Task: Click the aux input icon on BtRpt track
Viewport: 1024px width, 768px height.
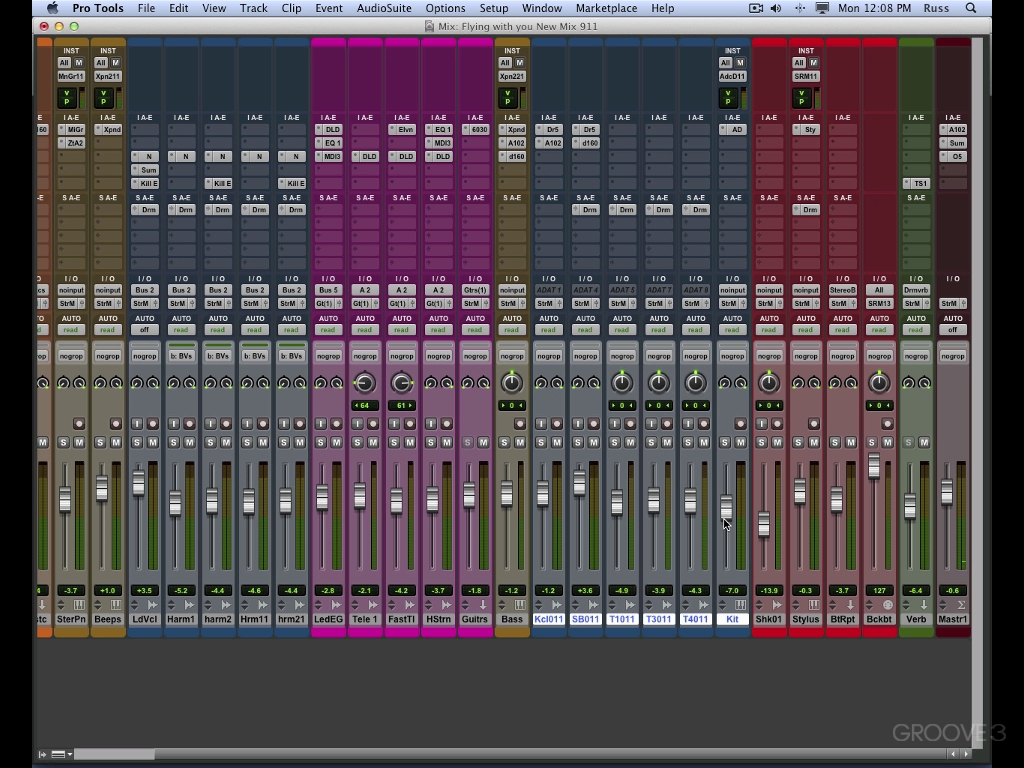Action: pos(850,605)
